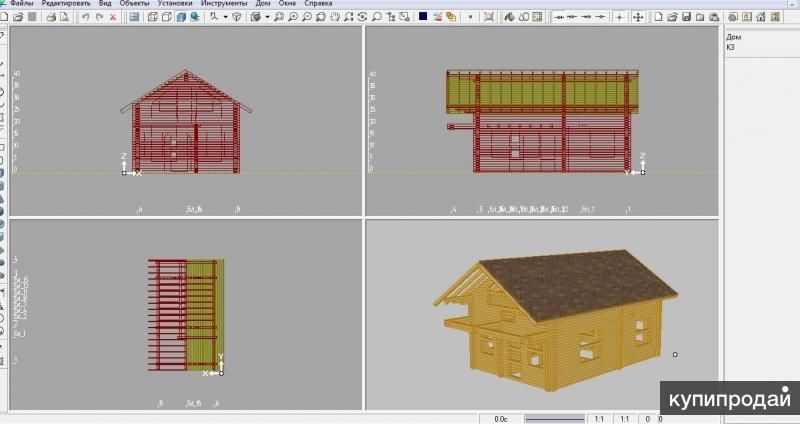Screen dimensions: 800x424
Task: Select the shaded blue cube display mode
Action: pos(181,17)
